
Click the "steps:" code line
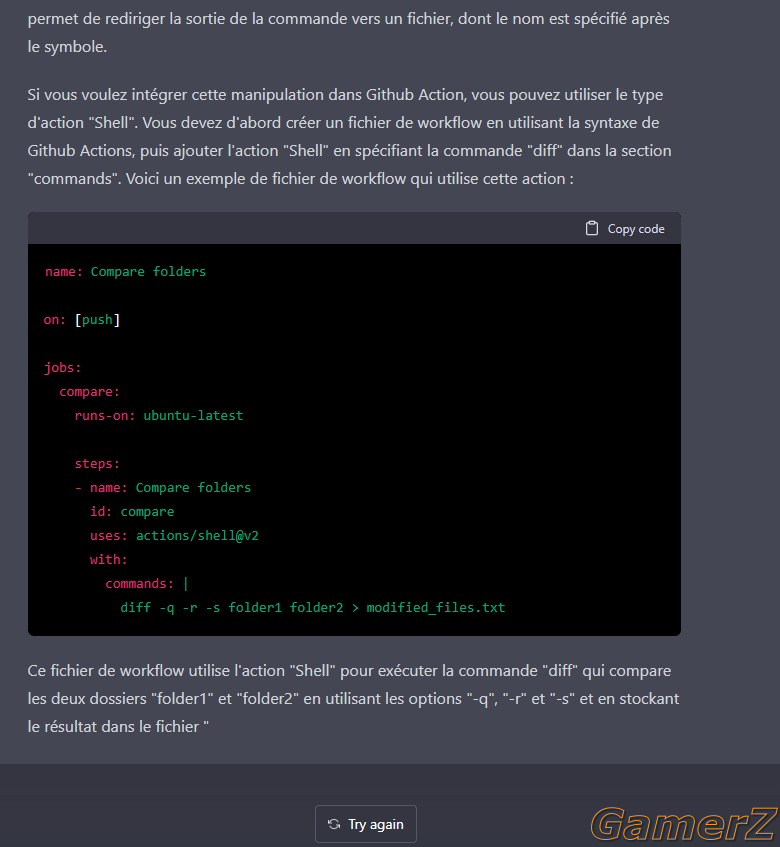(x=97, y=463)
